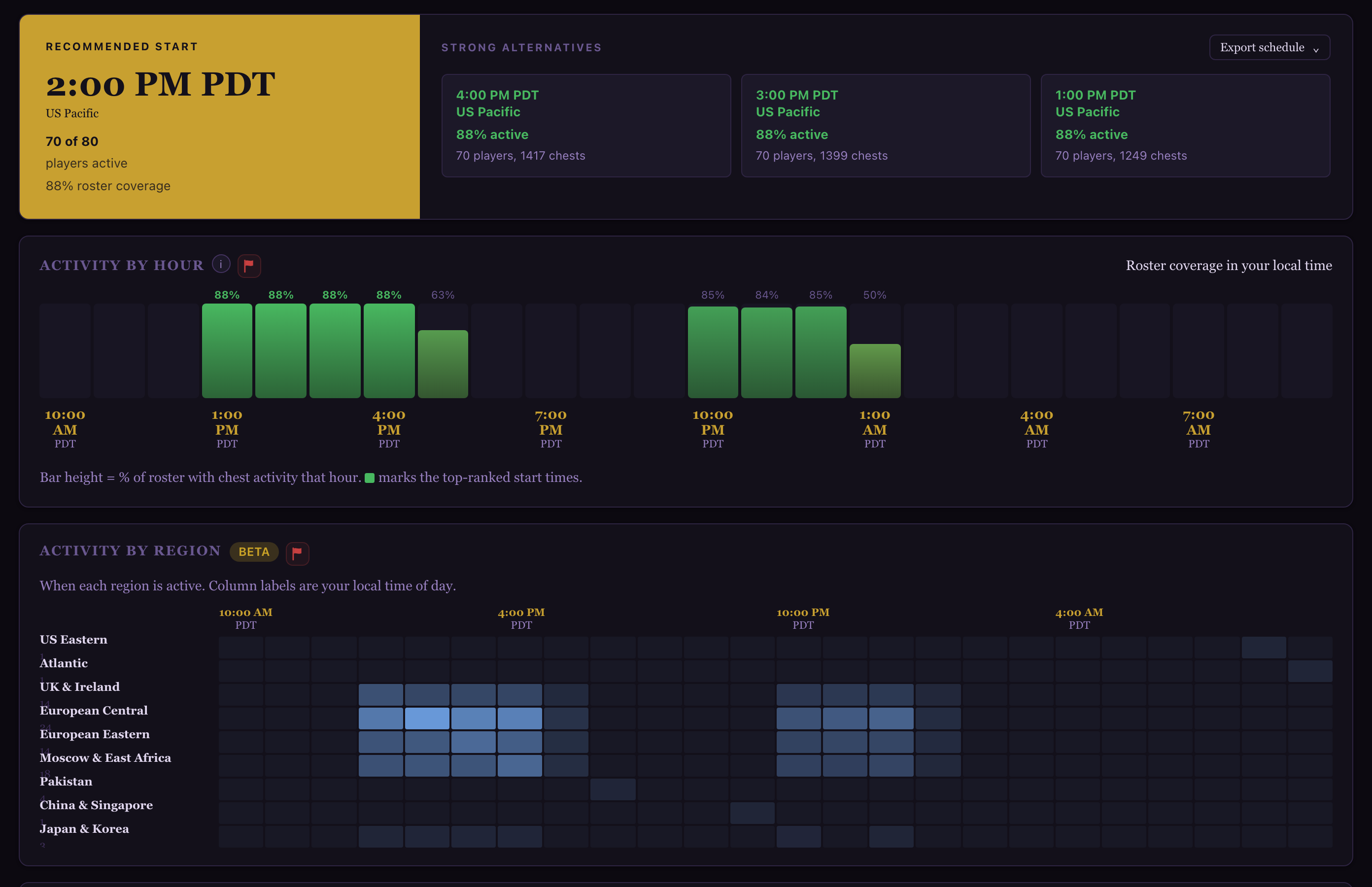
Task: Click the highlighted China & Singapore heatmap cell
Action: click(x=752, y=813)
